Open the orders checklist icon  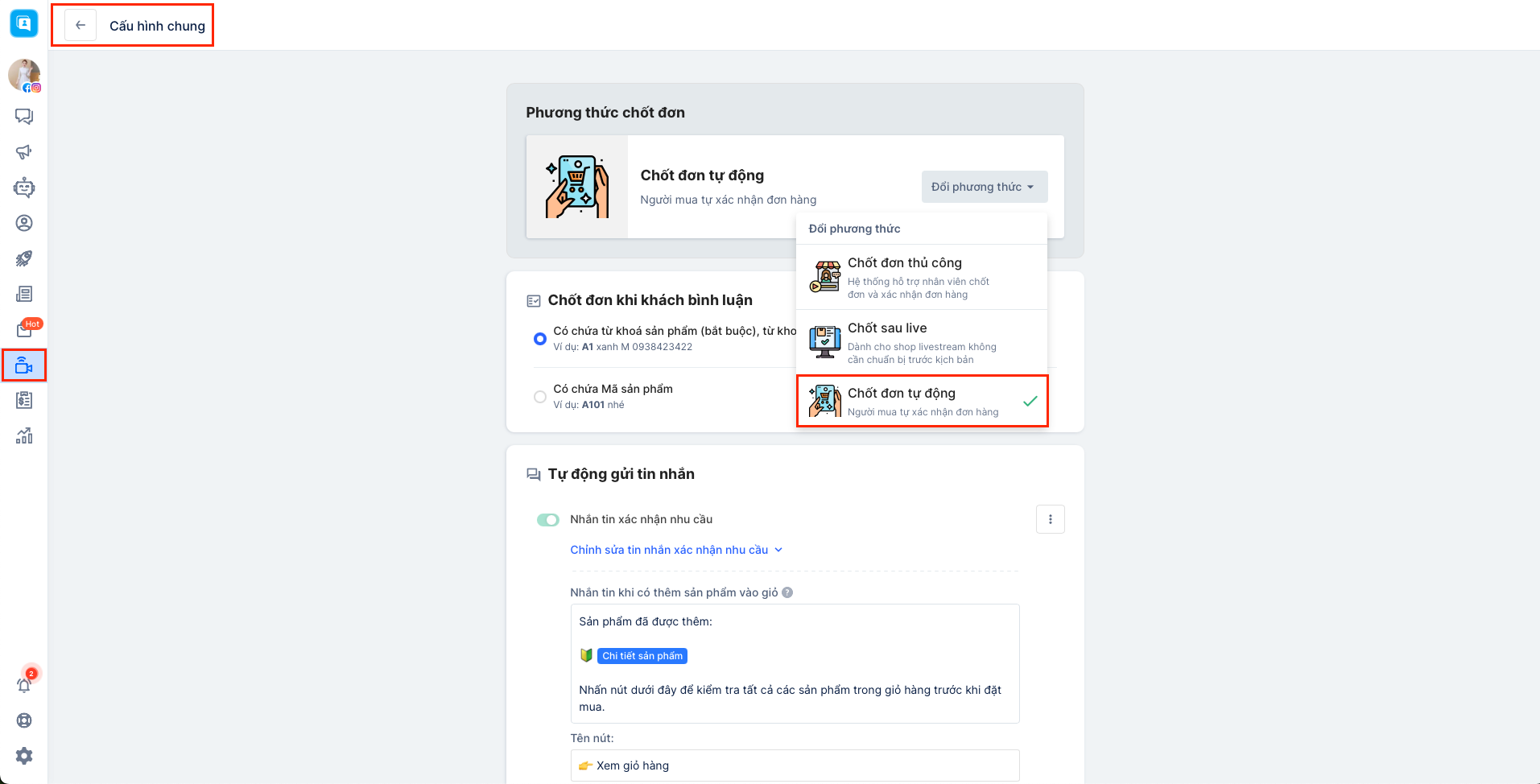coord(24,400)
